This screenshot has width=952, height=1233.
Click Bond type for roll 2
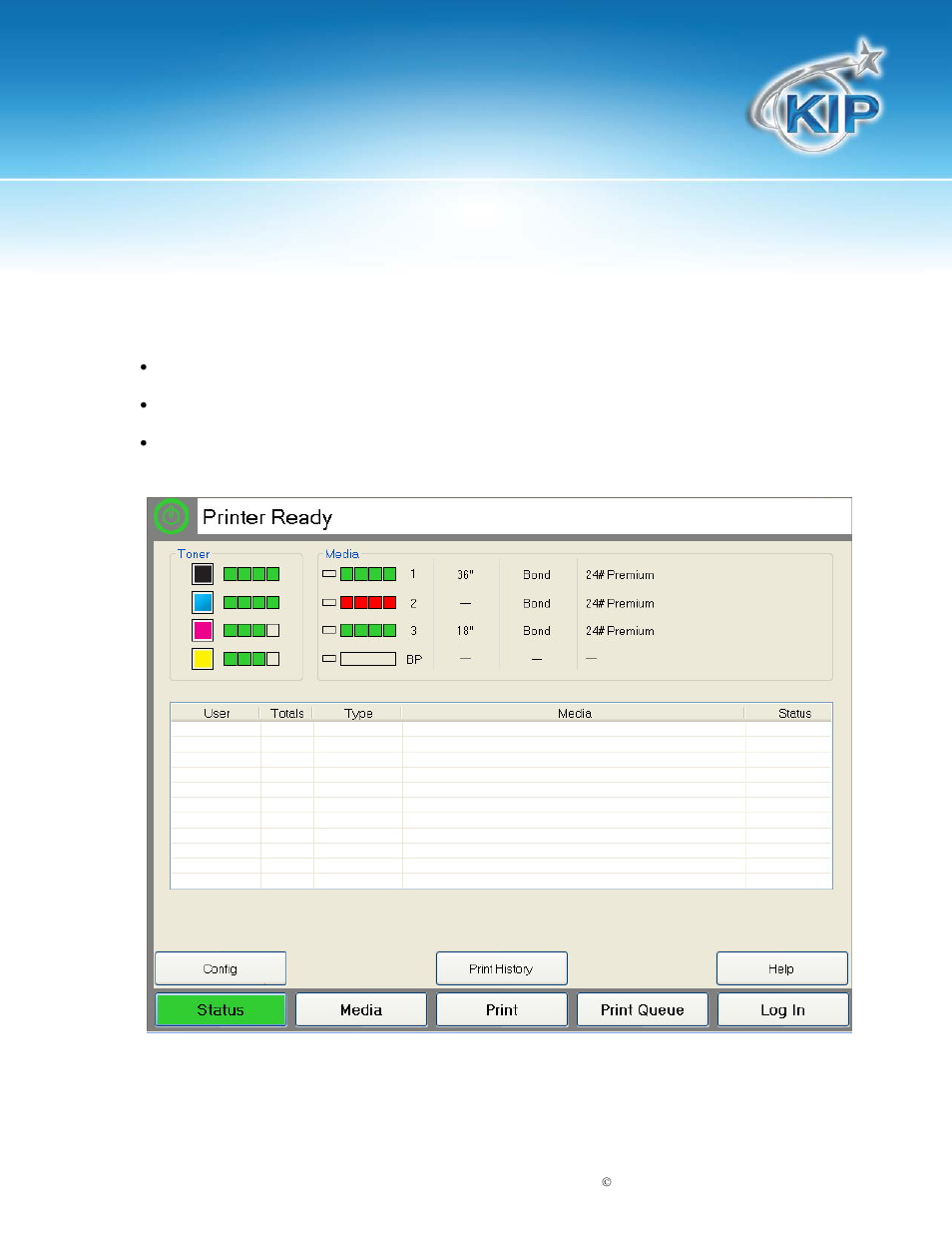click(537, 603)
